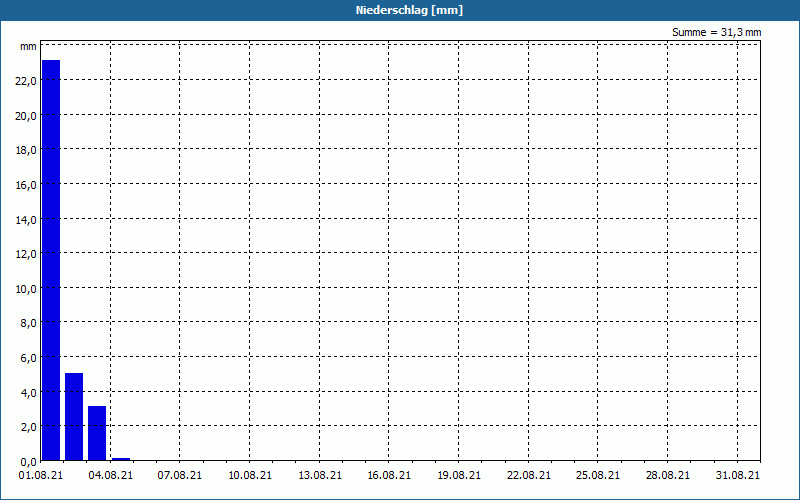Select the second precipitation bar near 5 mm
This screenshot has width=800, height=500.
point(74,417)
